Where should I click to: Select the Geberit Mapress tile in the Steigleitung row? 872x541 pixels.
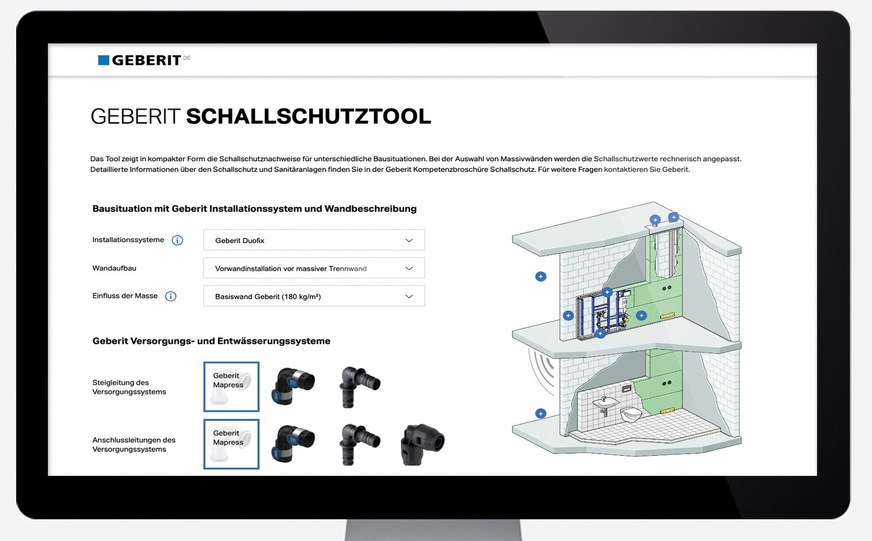click(x=231, y=387)
